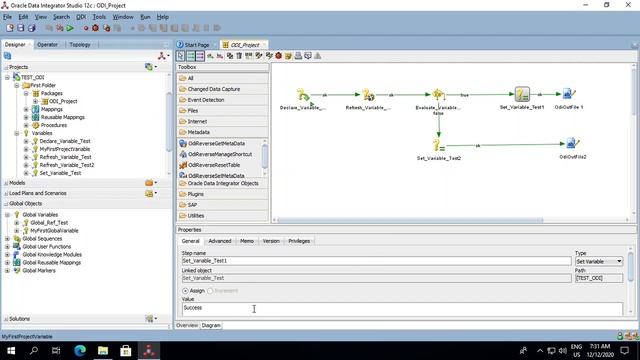Click the trash delete icon in diagram toolbar

click(239, 56)
